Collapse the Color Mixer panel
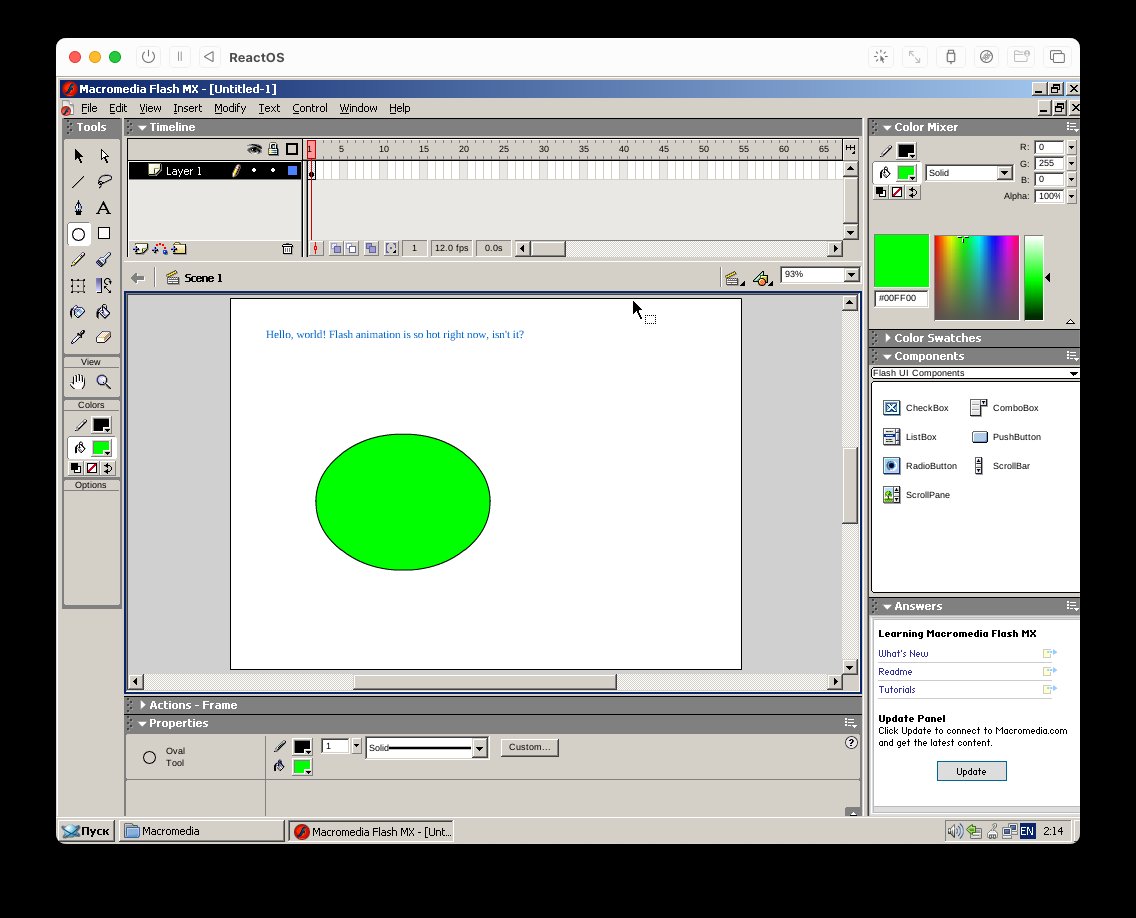Screen dimensions: 1136x918 coord(887,128)
